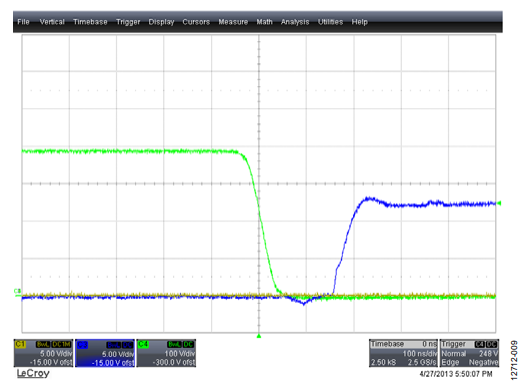This screenshot has height=385, width=523.
Task: Open the Trigger descriptor box
Action: coord(469,353)
